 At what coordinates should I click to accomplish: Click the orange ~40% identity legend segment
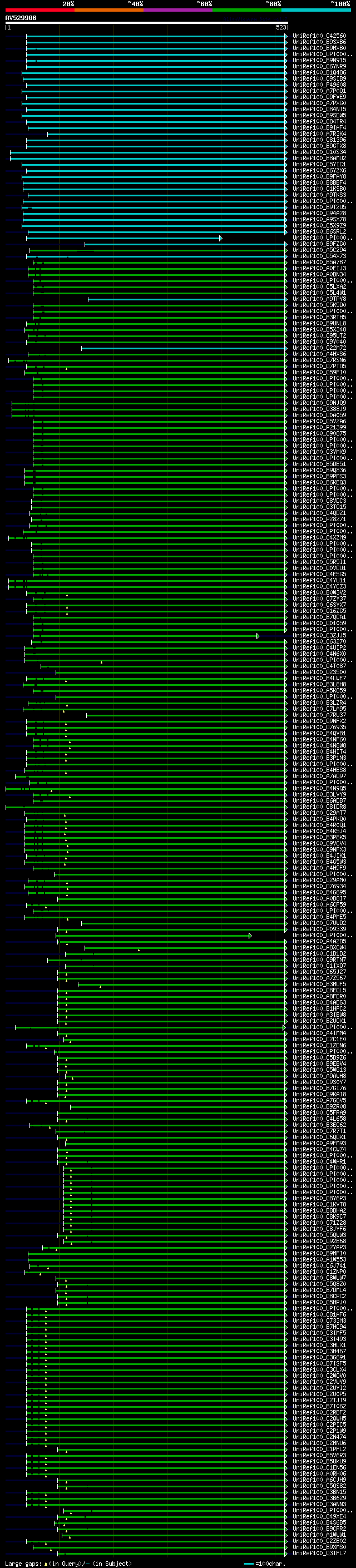point(109,10)
